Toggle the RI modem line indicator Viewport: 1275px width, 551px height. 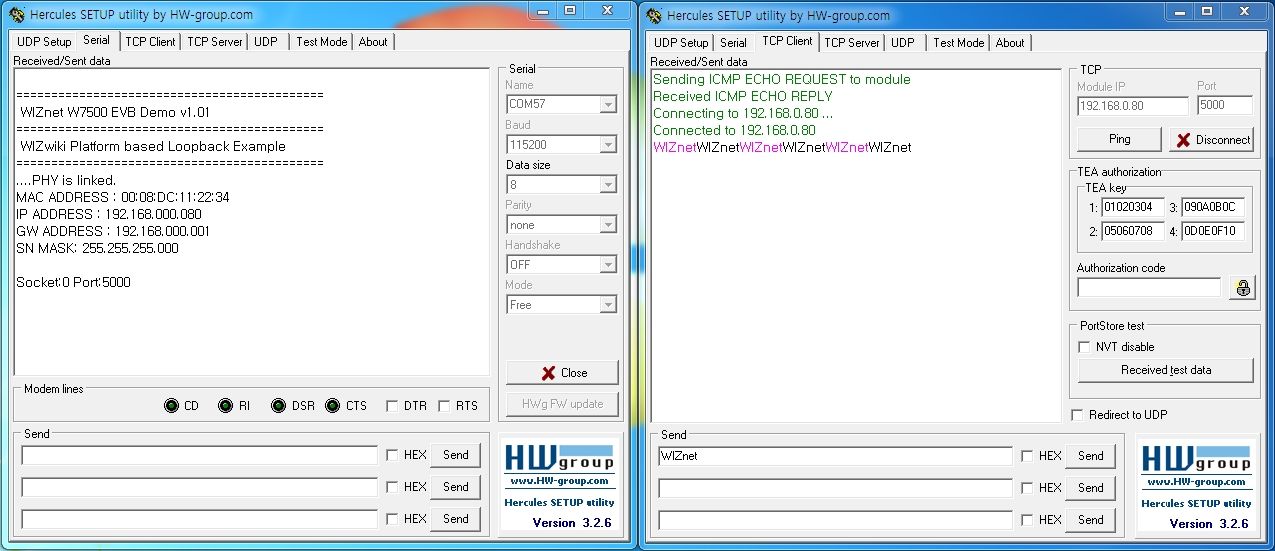[225, 406]
